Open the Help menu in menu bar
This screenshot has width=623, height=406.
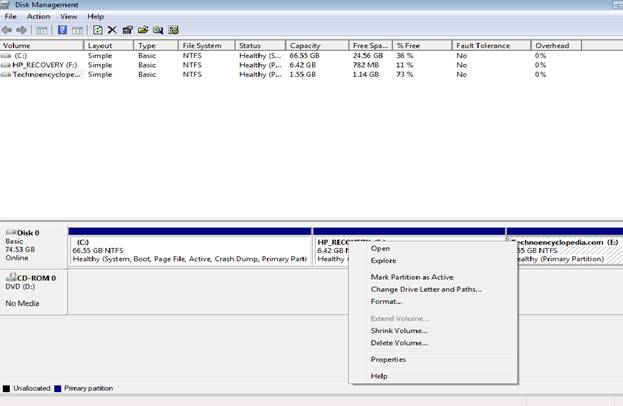click(96, 16)
